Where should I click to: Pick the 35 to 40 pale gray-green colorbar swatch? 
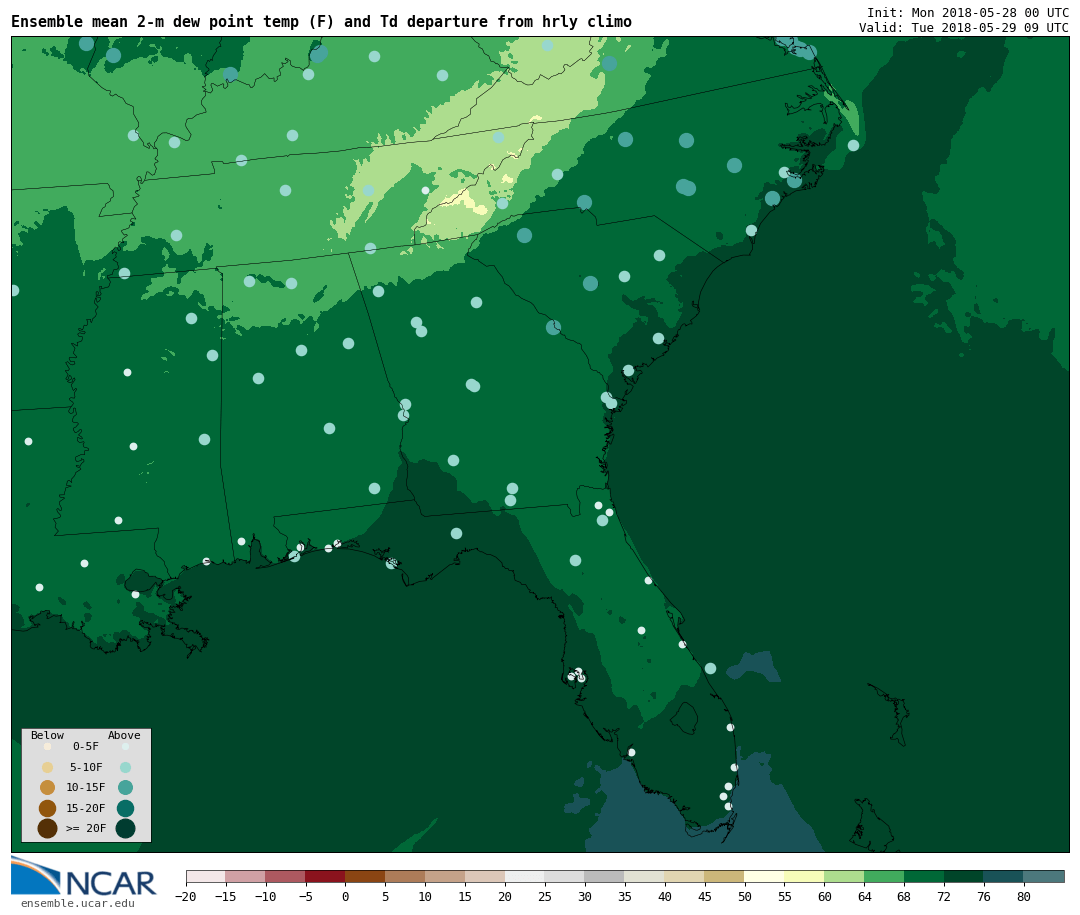pyautogui.click(x=645, y=876)
